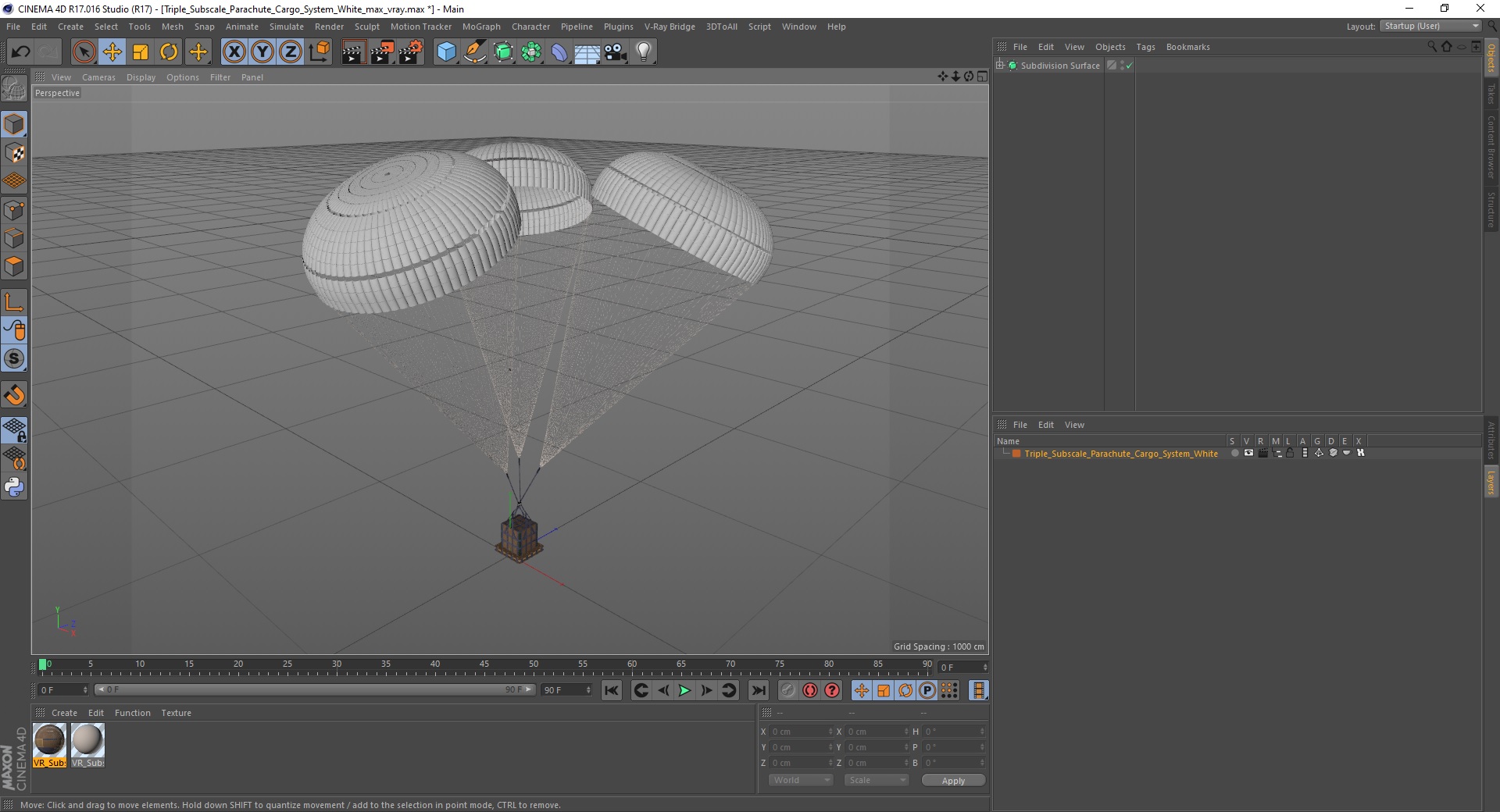Image resolution: width=1500 pixels, height=812 pixels.
Task: Click the start frame 0 F stepper
Action: (84, 690)
